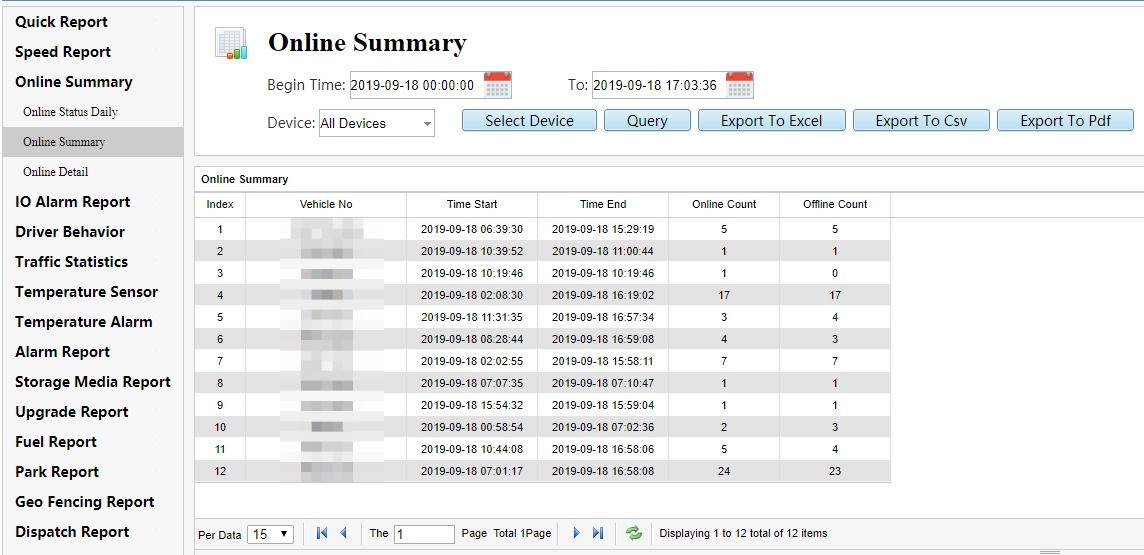Expand the Fuel Report section
This screenshot has width=1144, height=555.
pos(56,442)
